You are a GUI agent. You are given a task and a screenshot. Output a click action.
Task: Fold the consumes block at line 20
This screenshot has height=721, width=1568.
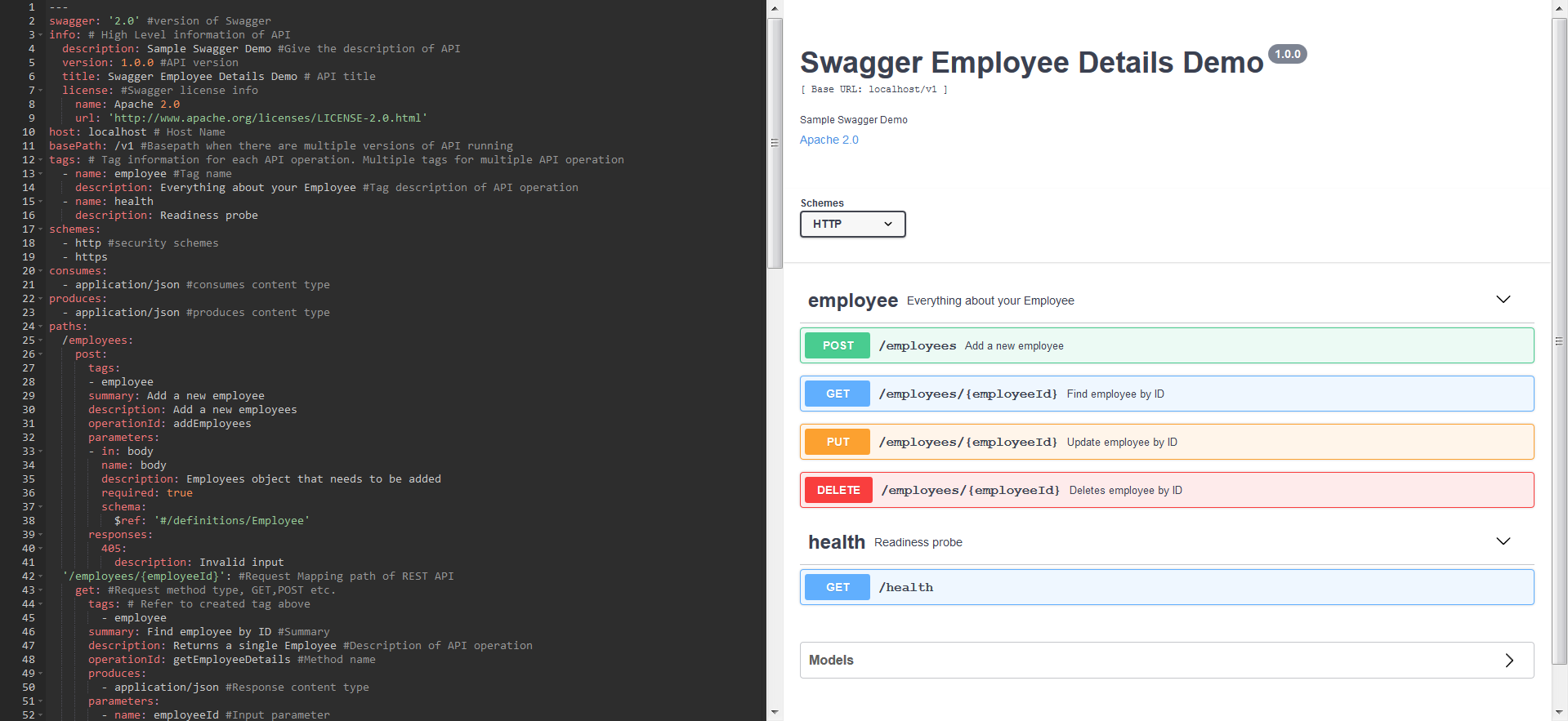41,271
